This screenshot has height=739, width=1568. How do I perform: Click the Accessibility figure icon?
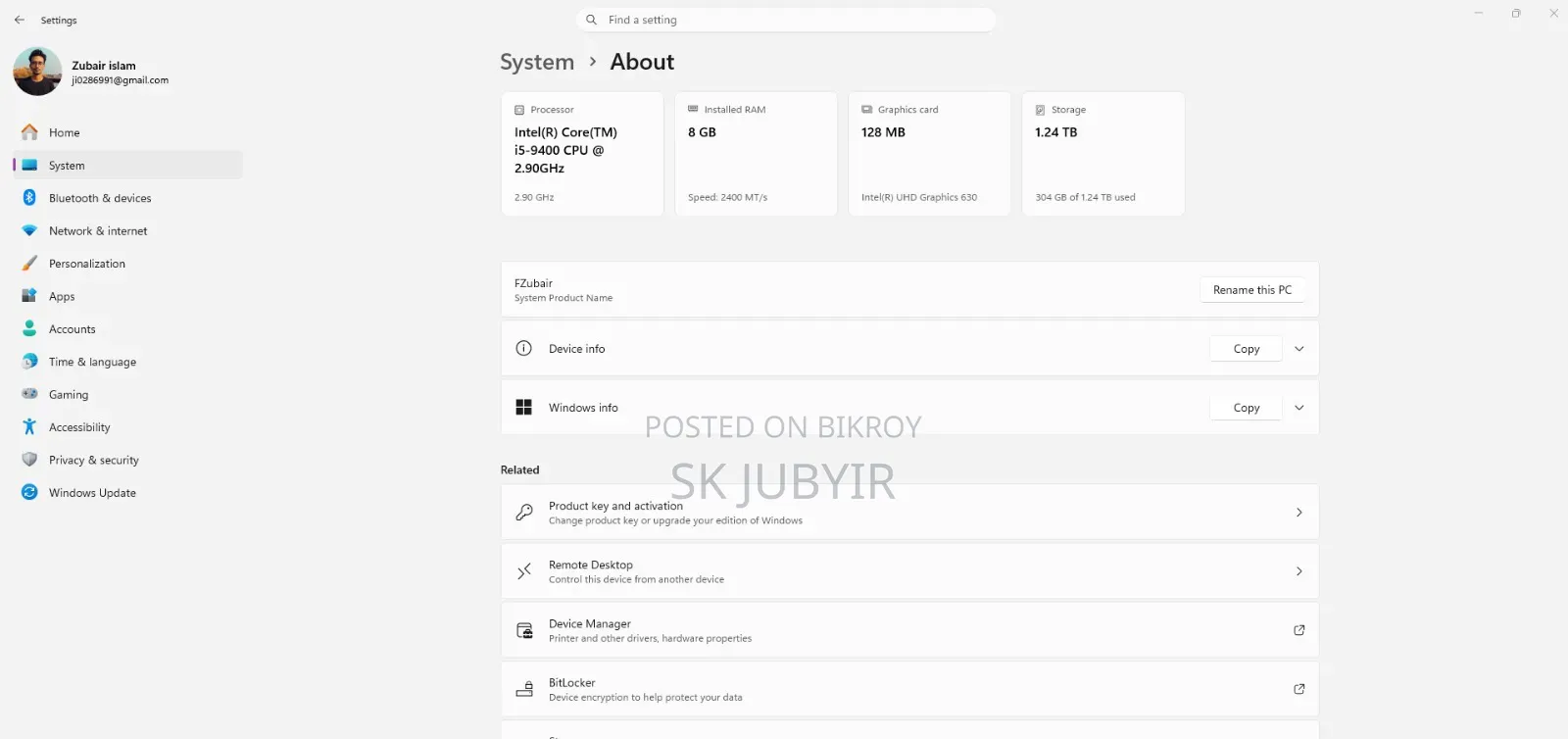pyautogui.click(x=29, y=427)
